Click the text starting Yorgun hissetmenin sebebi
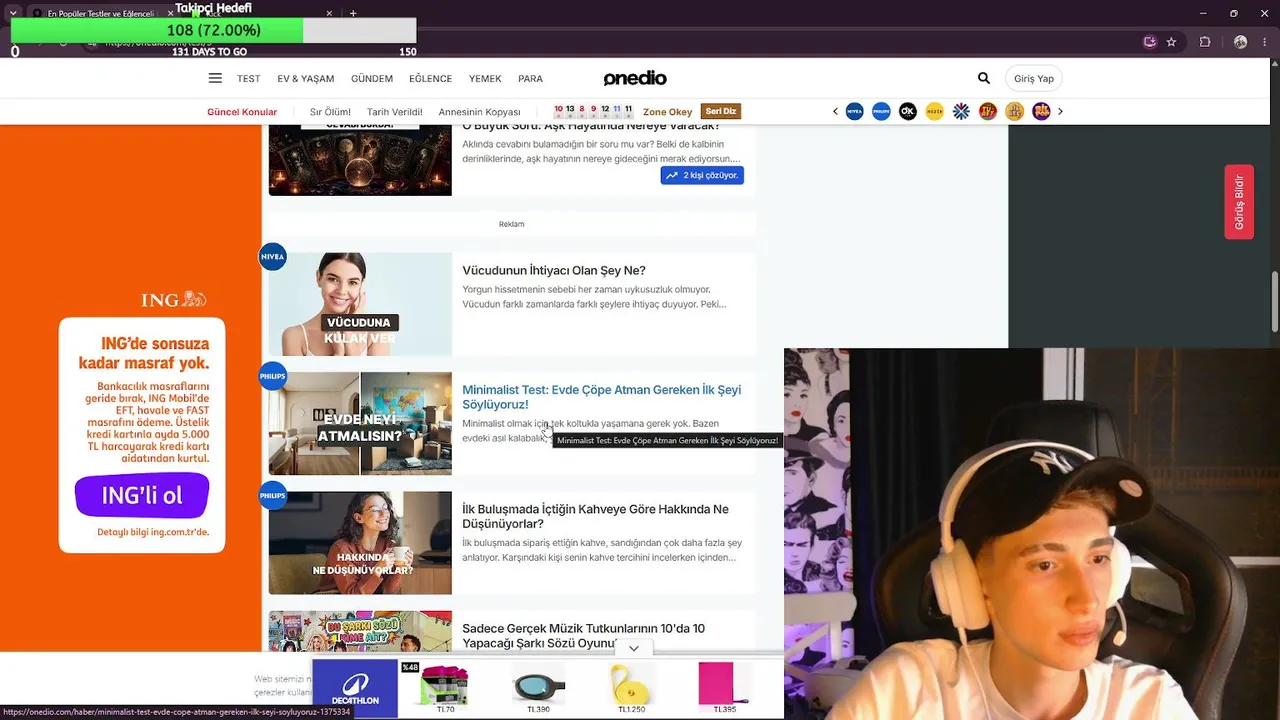The image size is (1280, 720). coord(594,297)
